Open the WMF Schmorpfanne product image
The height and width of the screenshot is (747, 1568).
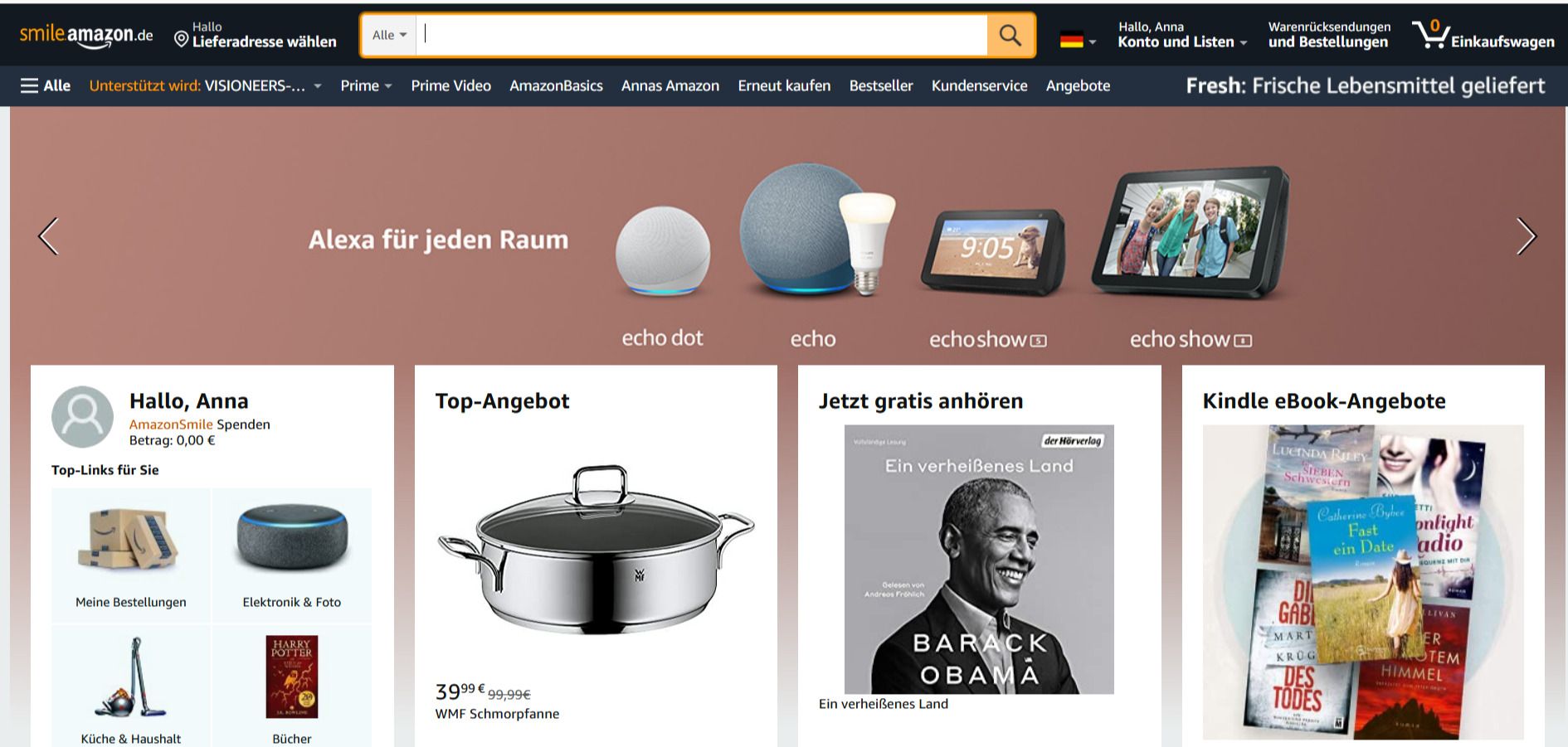pyautogui.click(x=596, y=551)
